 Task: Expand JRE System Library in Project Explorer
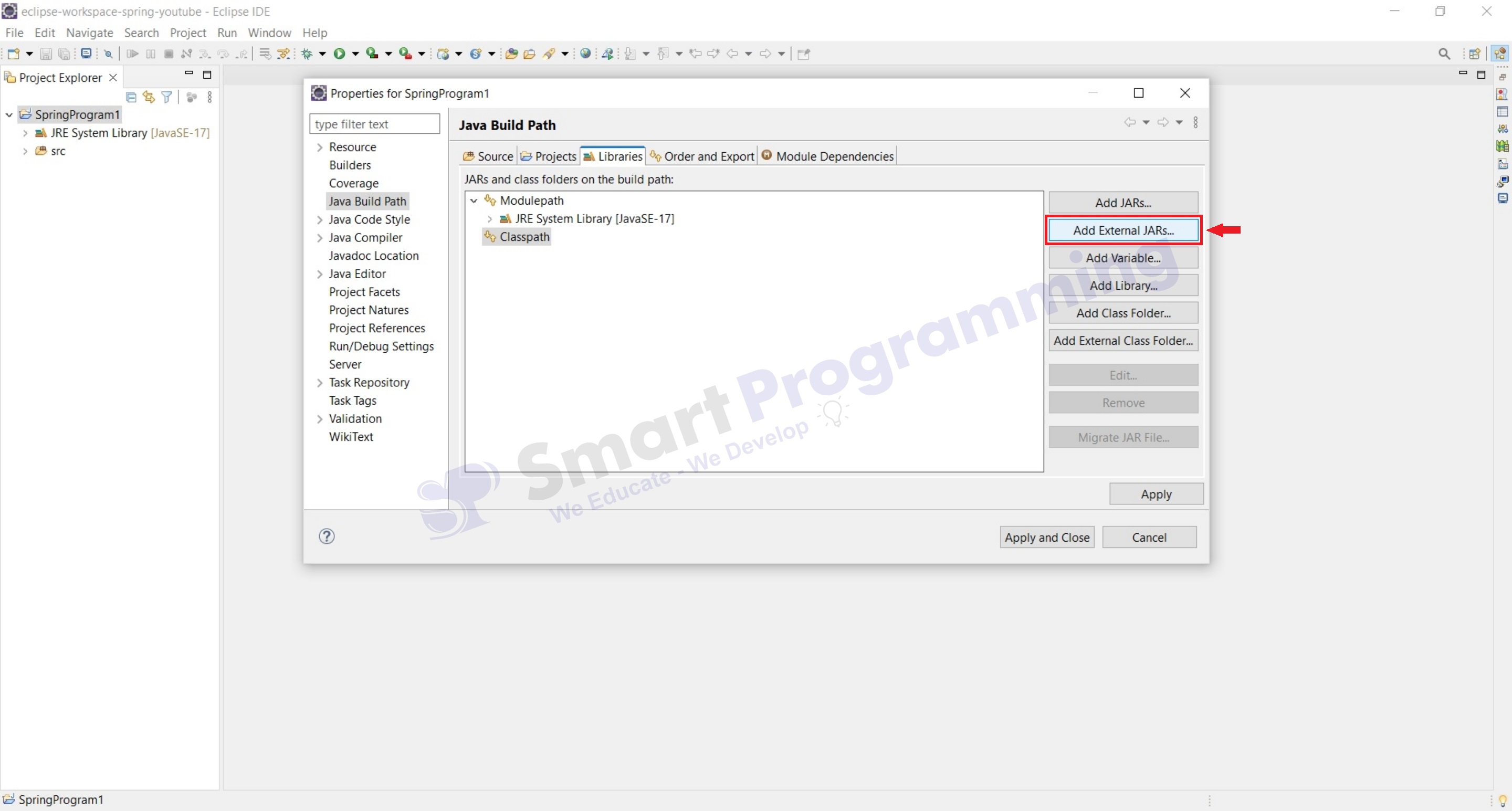(x=25, y=133)
